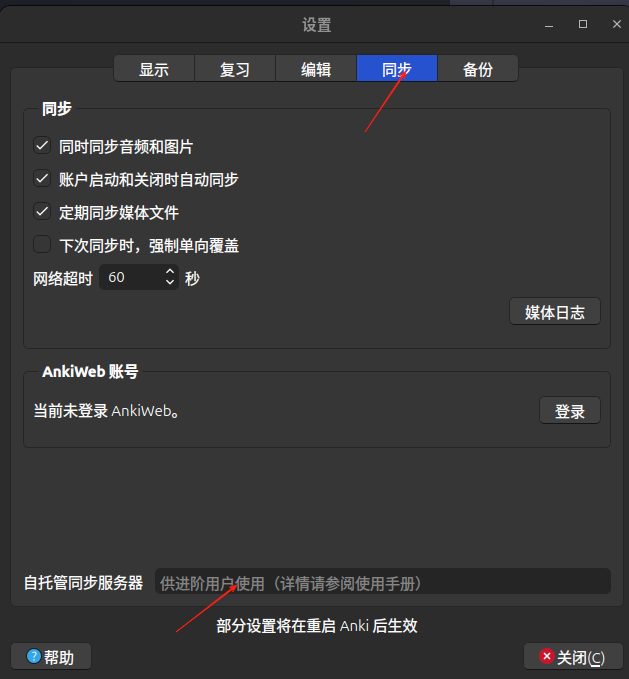Image resolution: width=629 pixels, height=679 pixels.
Task: Open the 复习 tab
Action: point(235,68)
